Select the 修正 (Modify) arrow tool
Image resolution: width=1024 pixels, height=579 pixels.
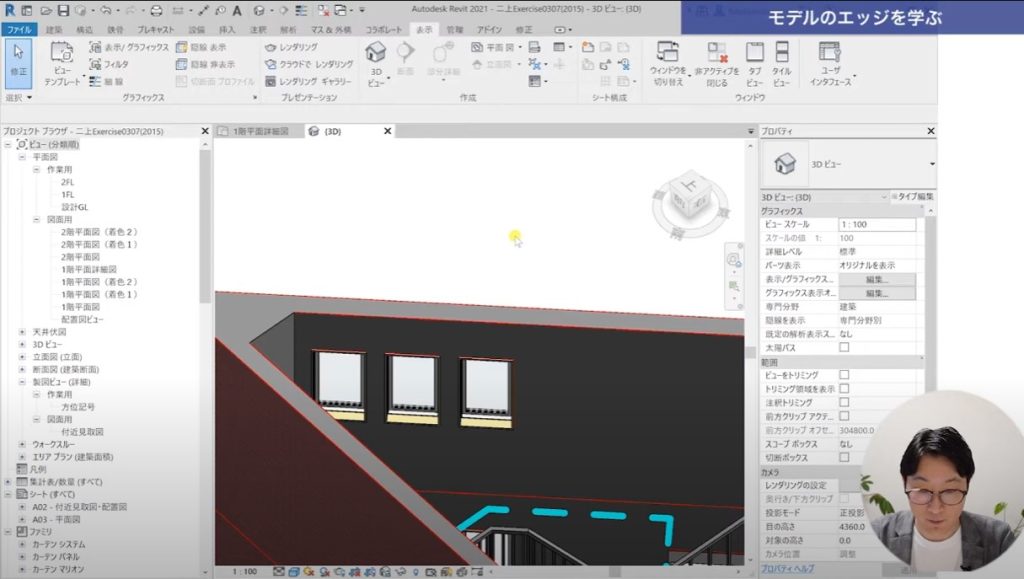click(19, 62)
